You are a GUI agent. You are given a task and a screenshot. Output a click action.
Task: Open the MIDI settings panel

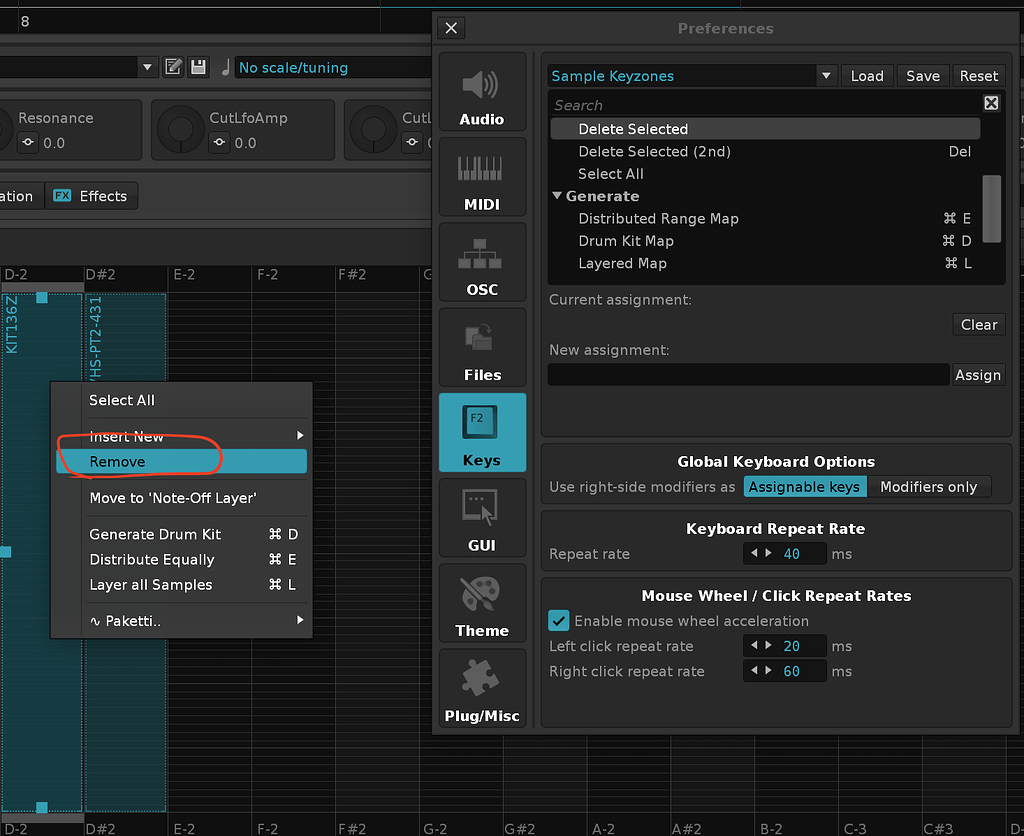pyautogui.click(x=482, y=177)
